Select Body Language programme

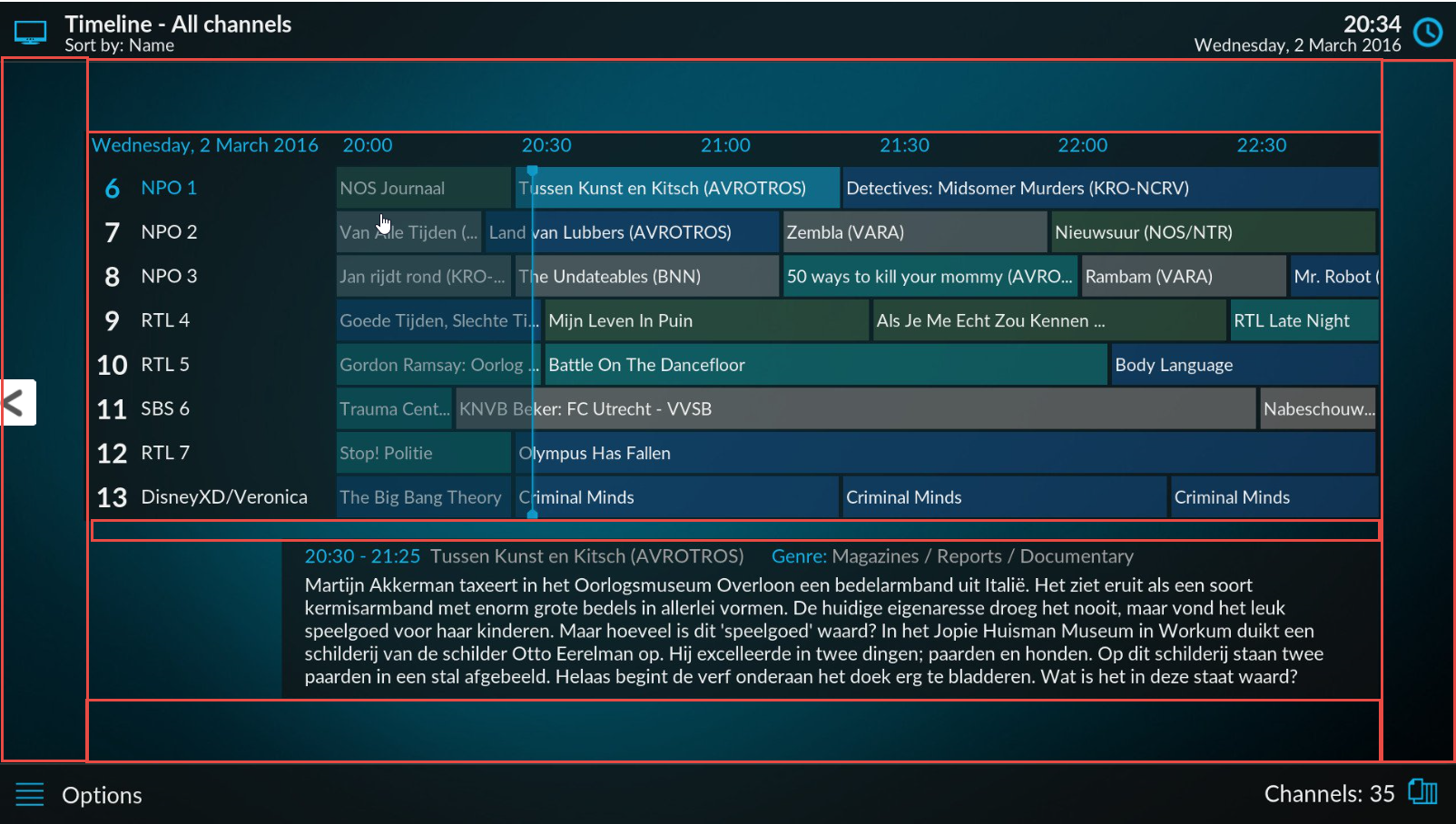click(x=1244, y=365)
